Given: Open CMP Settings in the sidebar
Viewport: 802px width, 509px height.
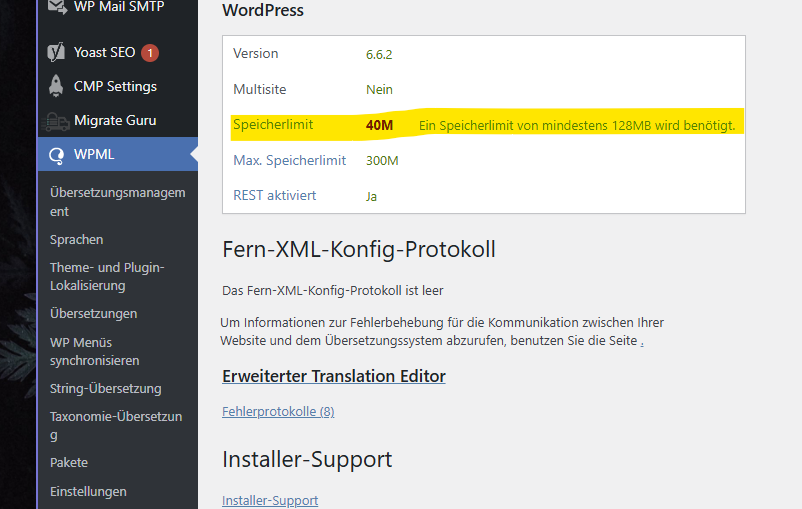Looking at the screenshot, I should 118,86.
